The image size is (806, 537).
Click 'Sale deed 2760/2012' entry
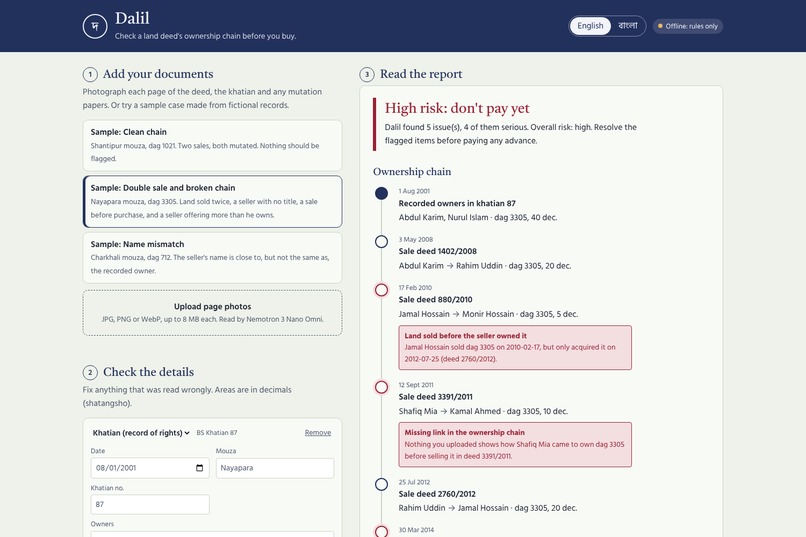(437, 494)
